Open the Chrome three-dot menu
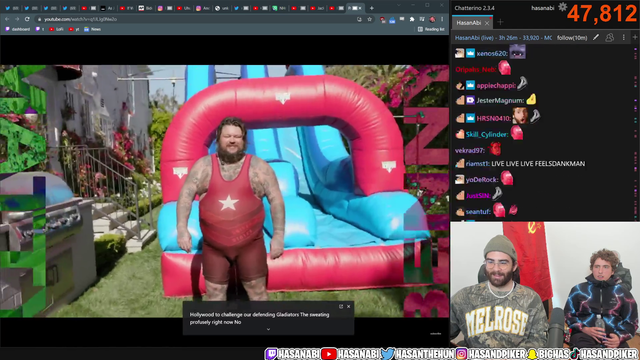 pyautogui.click(x=442, y=19)
